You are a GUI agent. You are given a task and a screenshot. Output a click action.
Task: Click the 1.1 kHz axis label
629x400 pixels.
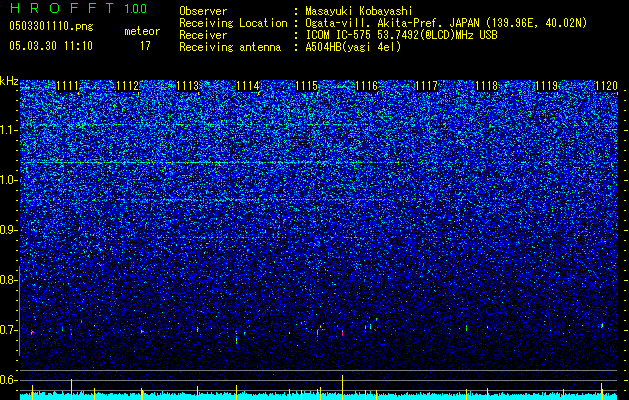pyautogui.click(x=8, y=130)
